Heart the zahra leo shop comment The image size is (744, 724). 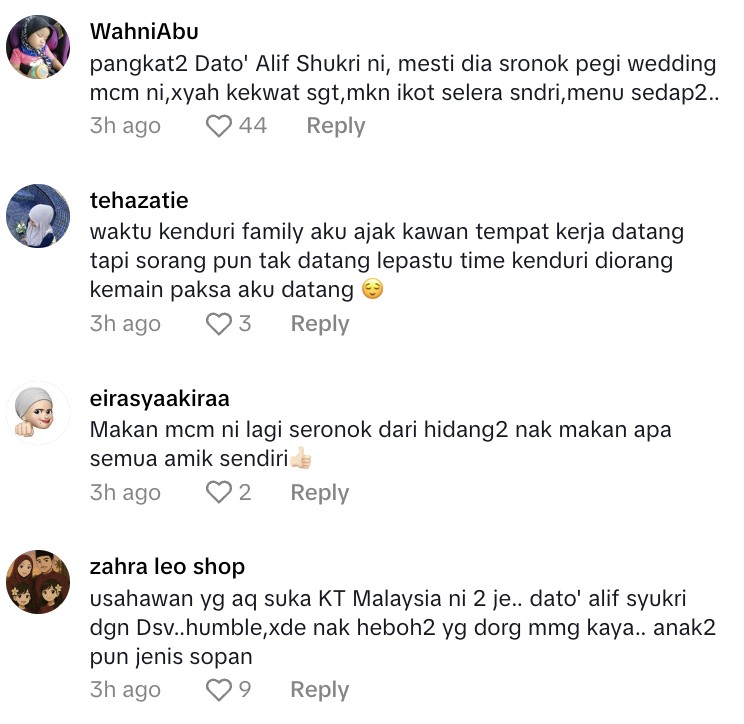(x=219, y=690)
